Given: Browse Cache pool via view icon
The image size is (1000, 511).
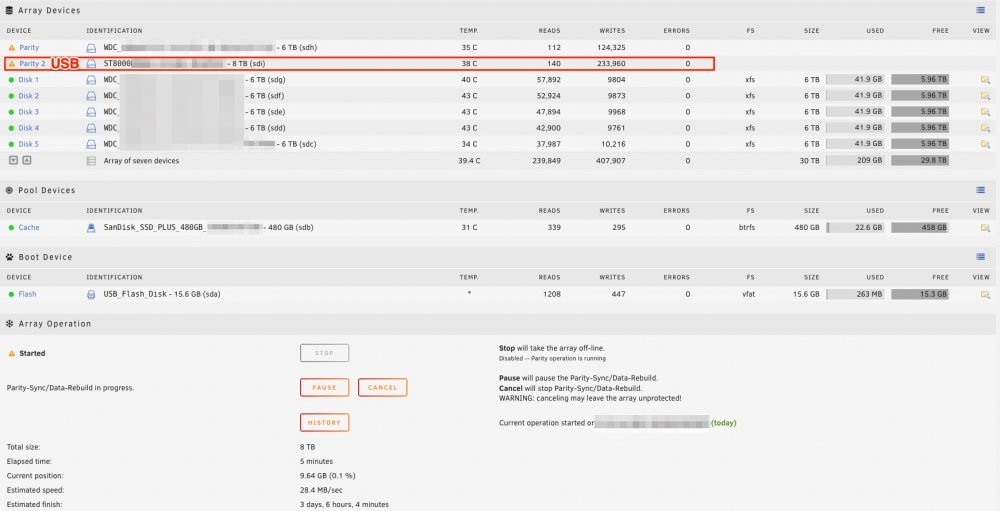Looking at the screenshot, I should coord(985,228).
